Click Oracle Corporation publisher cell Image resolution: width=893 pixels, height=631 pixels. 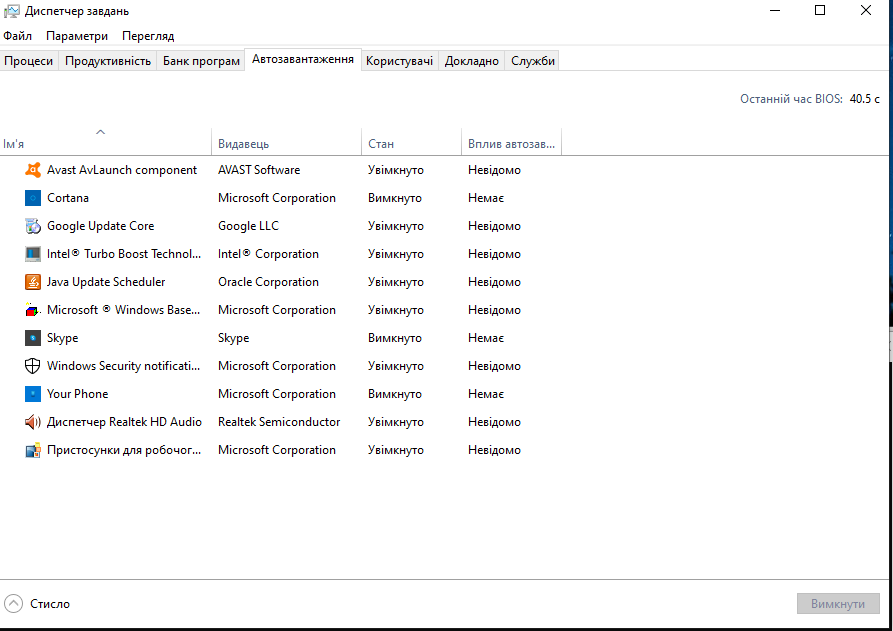tap(268, 281)
